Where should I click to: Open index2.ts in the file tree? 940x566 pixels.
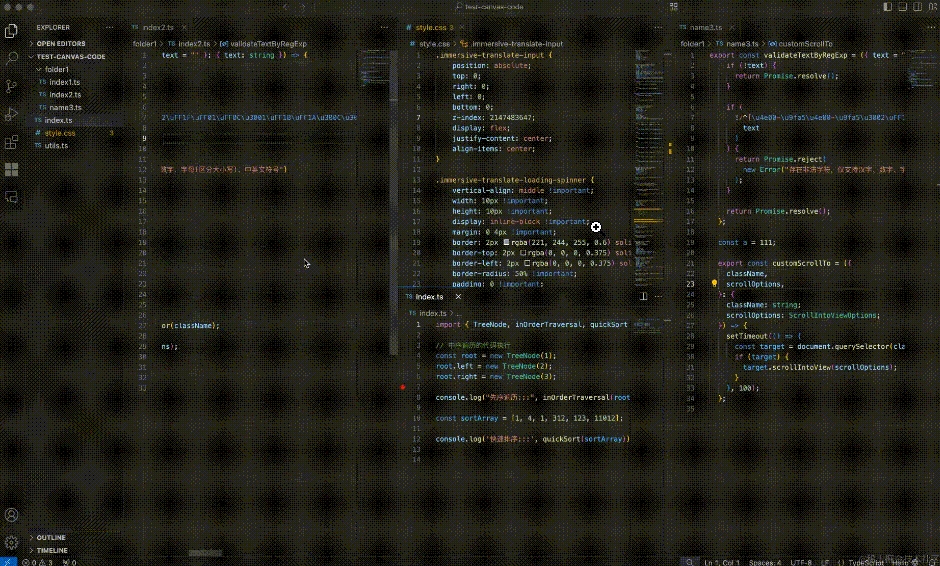pyautogui.click(x=65, y=95)
